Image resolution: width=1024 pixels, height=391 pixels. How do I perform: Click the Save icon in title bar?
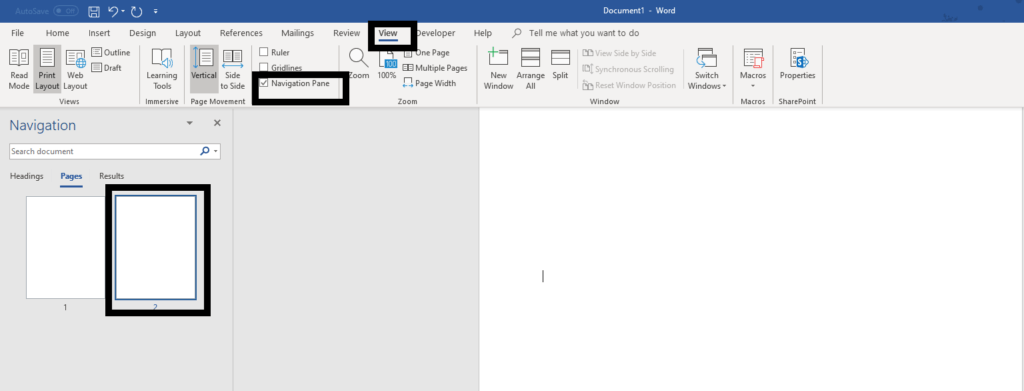pyautogui.click(x=93, y=11)
